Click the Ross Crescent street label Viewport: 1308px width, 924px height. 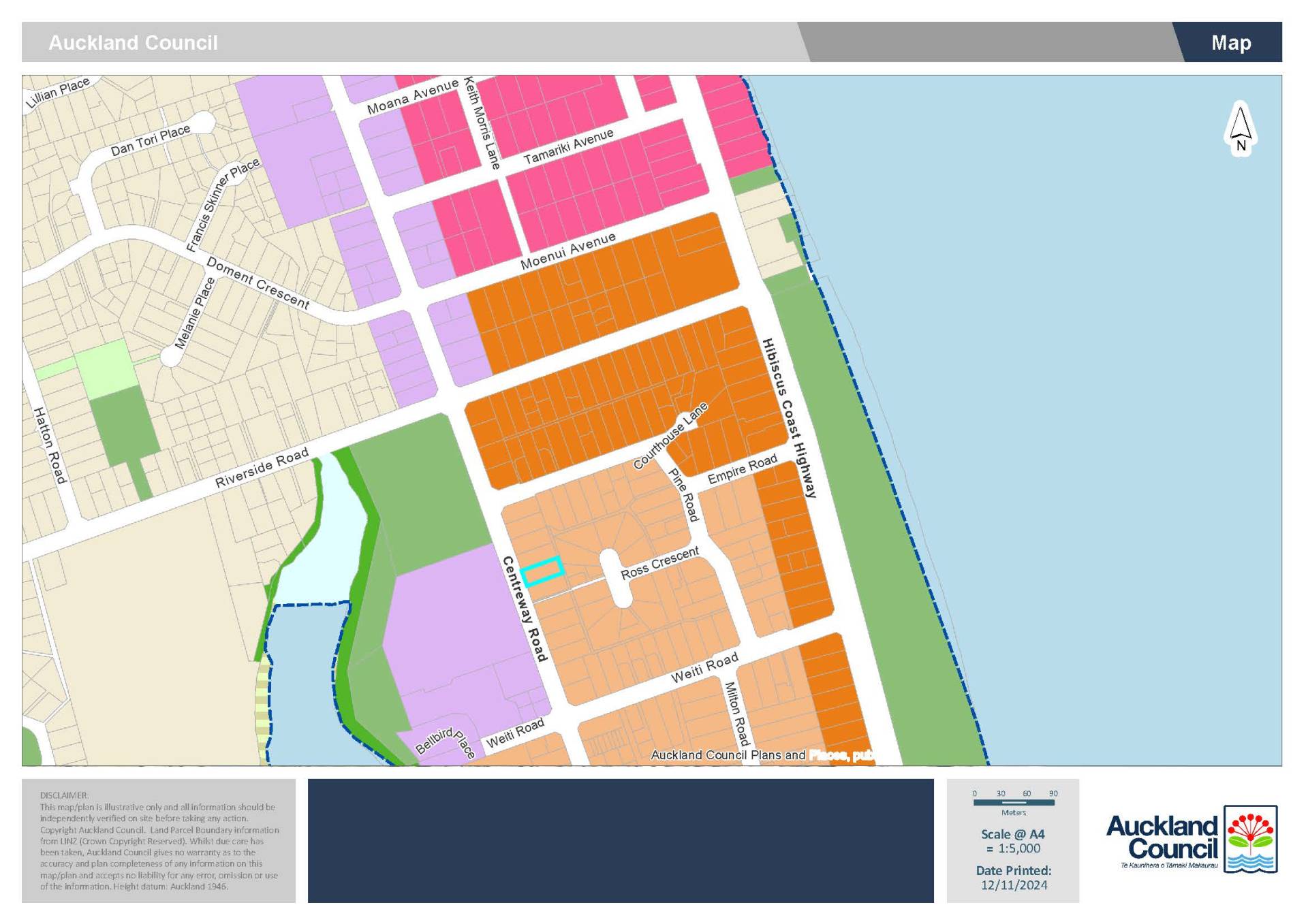click(659, 562)
